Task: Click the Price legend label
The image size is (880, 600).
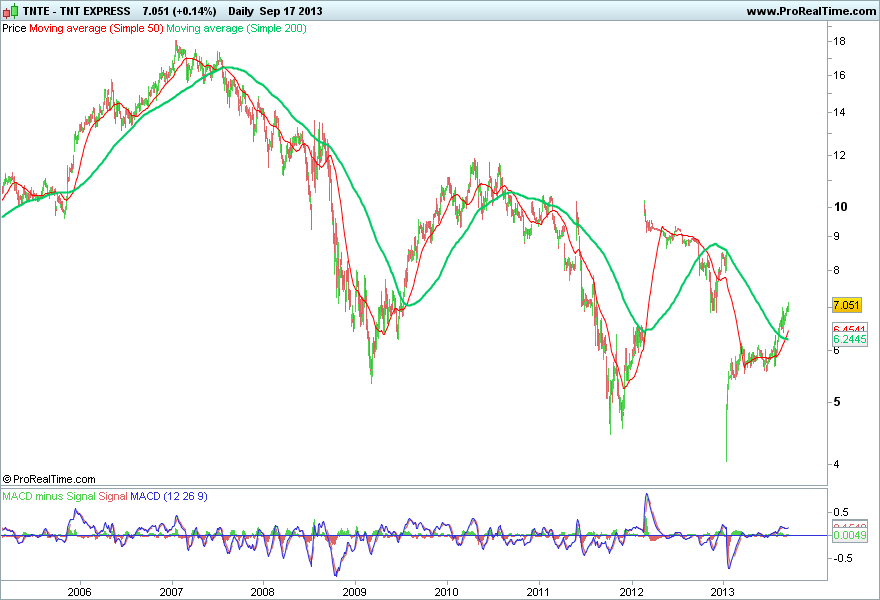Action: click(14, 28)
